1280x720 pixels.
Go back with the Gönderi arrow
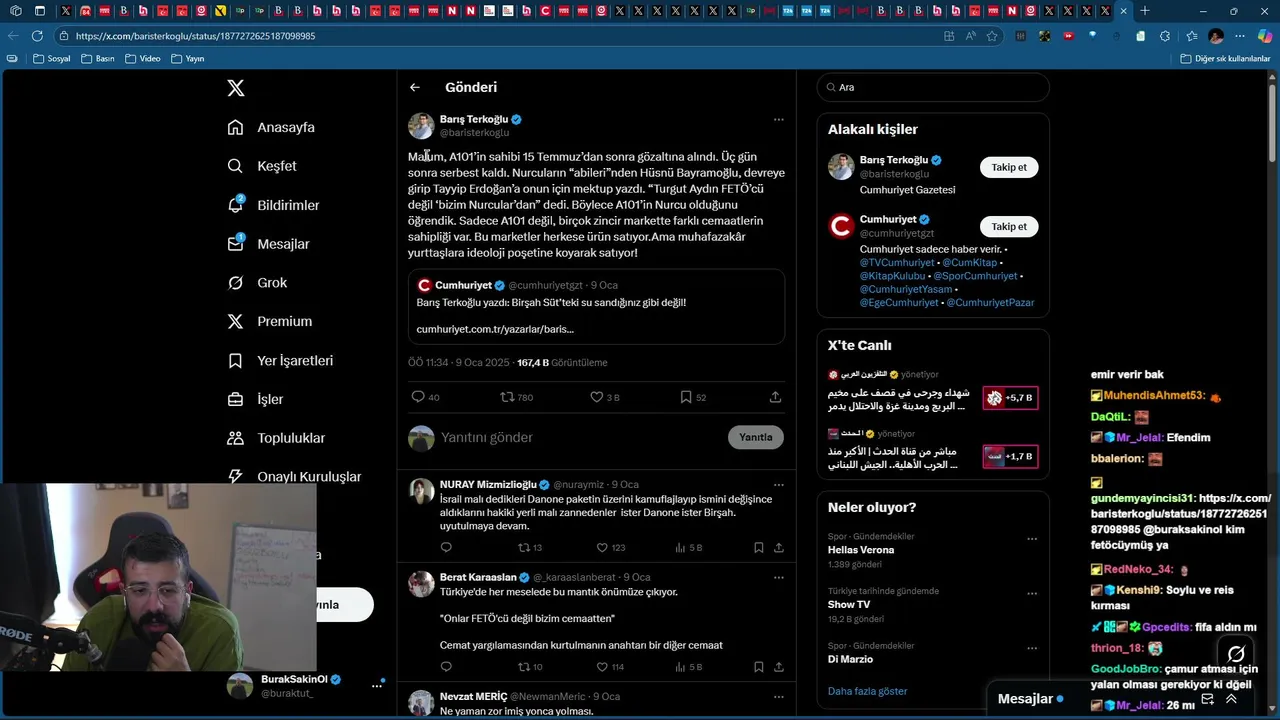tap(415, 87)
